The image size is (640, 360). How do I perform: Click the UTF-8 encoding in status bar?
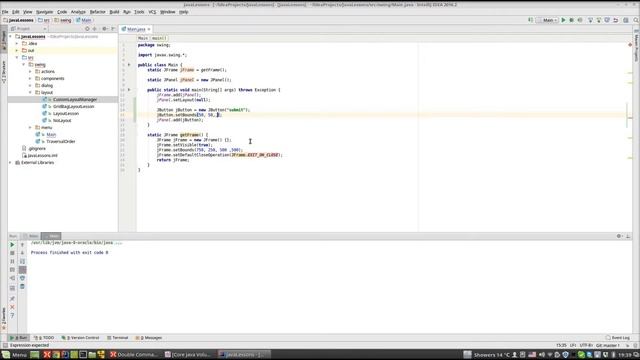(586, 346)
